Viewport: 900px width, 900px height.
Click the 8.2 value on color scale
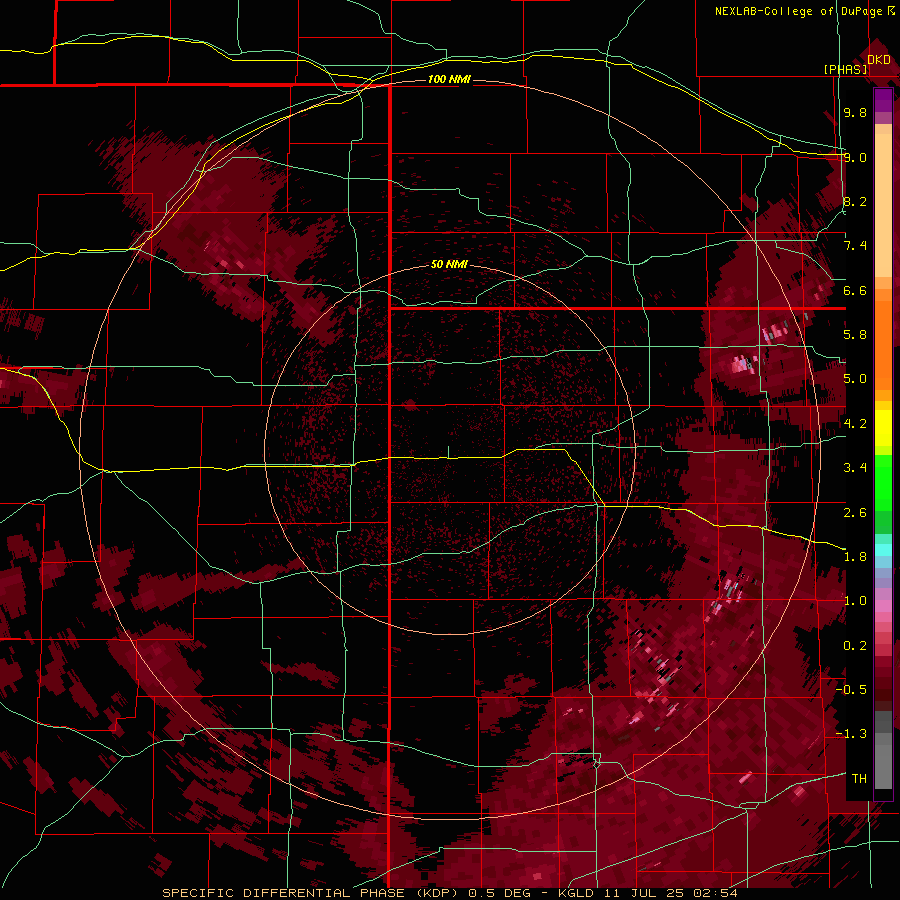click(855, 201)
